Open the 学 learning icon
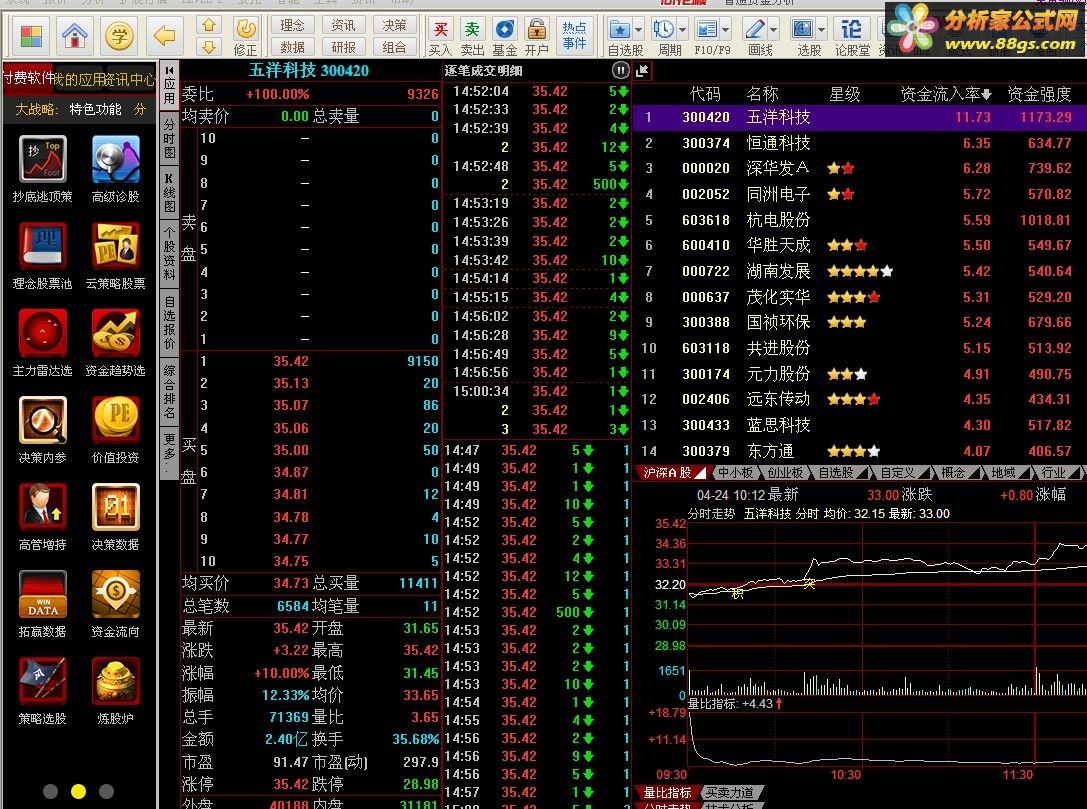The height and width of the screenshot is (809, 1087). coord(119,35)
